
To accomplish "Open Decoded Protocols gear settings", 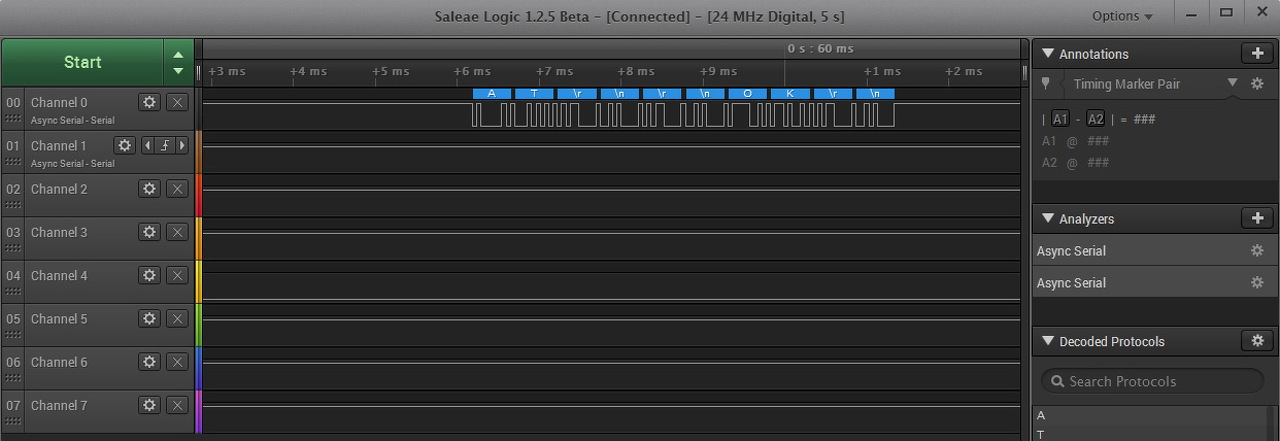I will [1256, 341].
